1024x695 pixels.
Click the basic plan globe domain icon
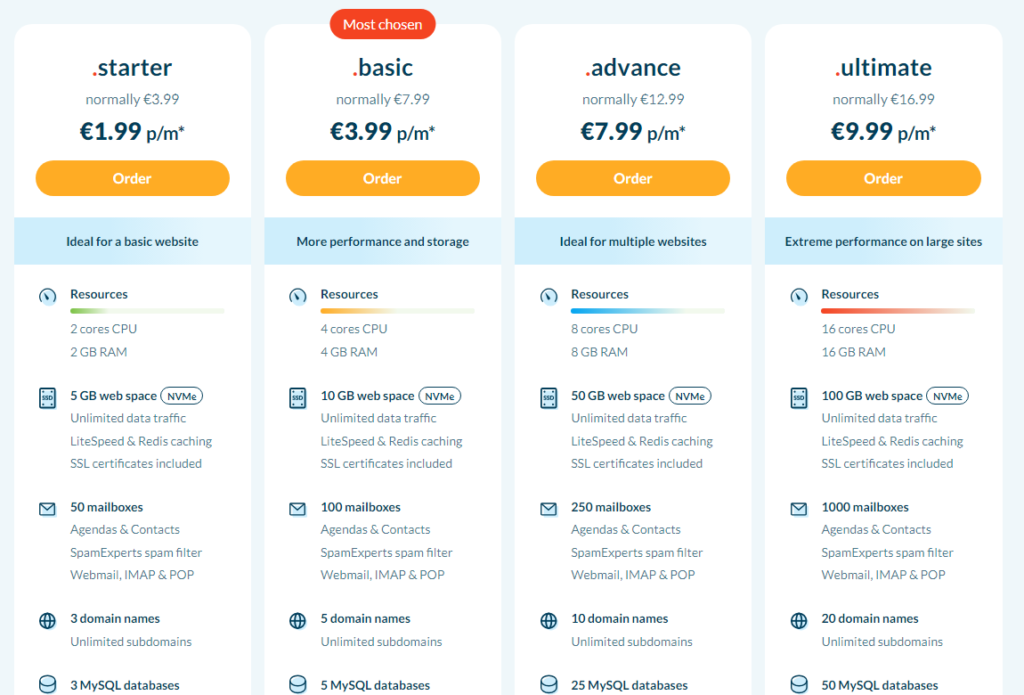[x=298, y=621]
